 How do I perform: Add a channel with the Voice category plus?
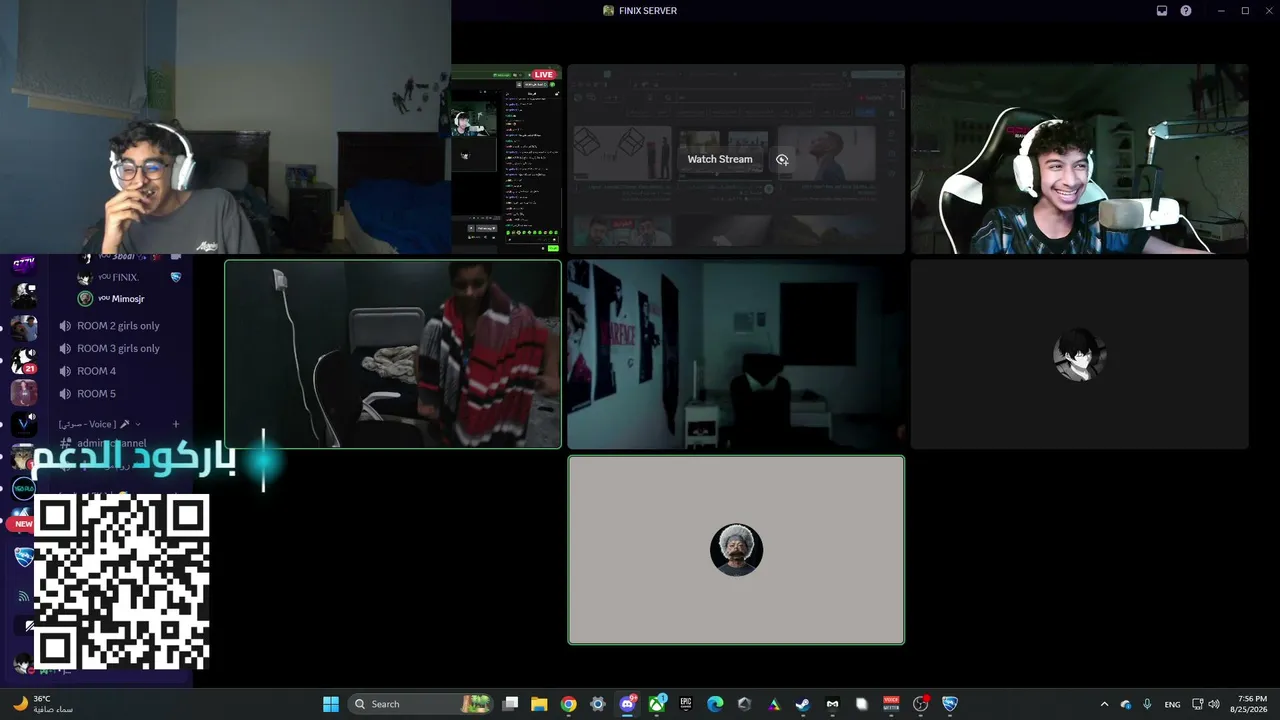coord(176,425)
